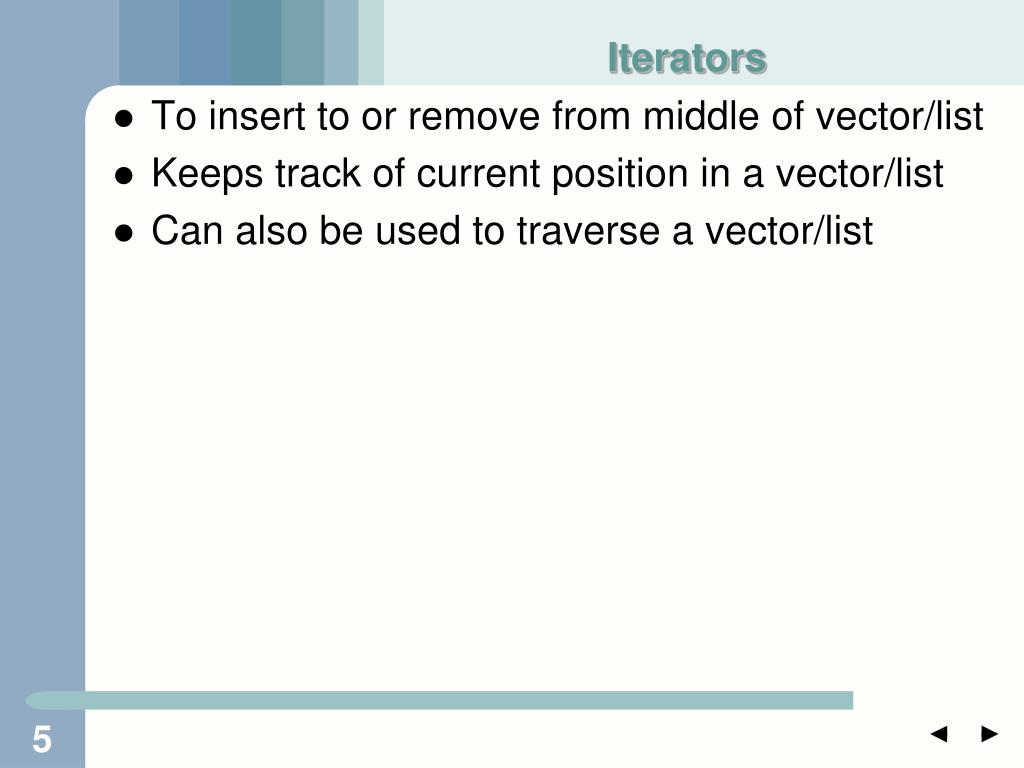Screen dimensions: 1024x768
Task: Select the Iterators slide title
Action: 686,58
